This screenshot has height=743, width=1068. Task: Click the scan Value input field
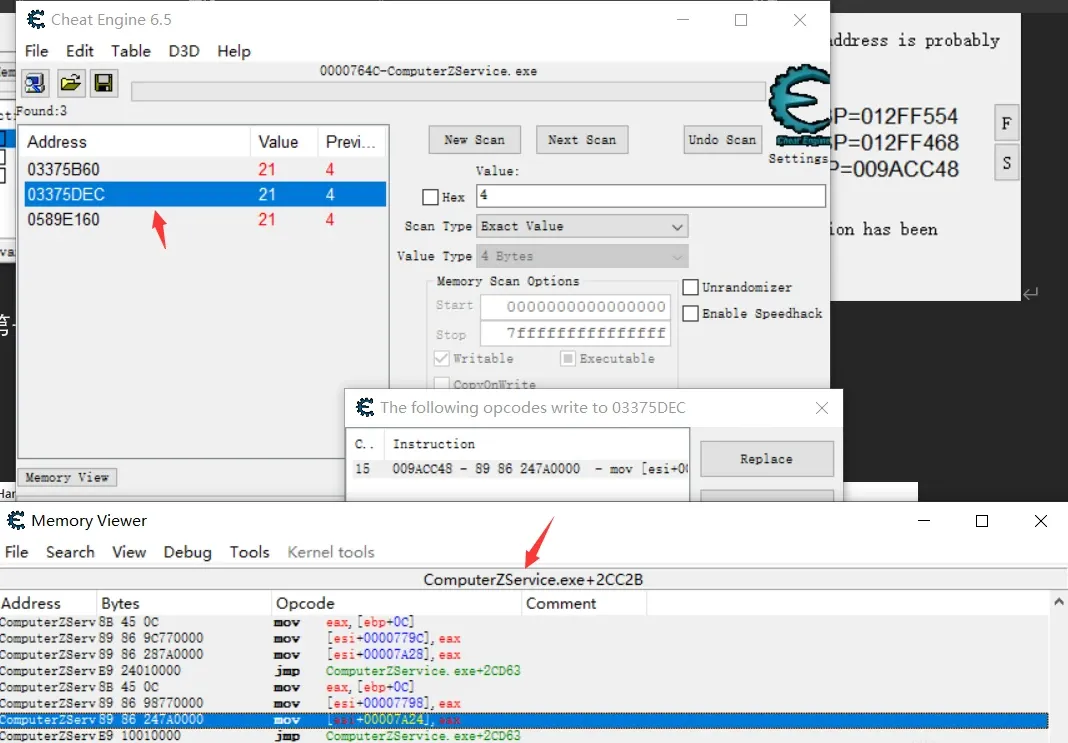pos(650,196)
